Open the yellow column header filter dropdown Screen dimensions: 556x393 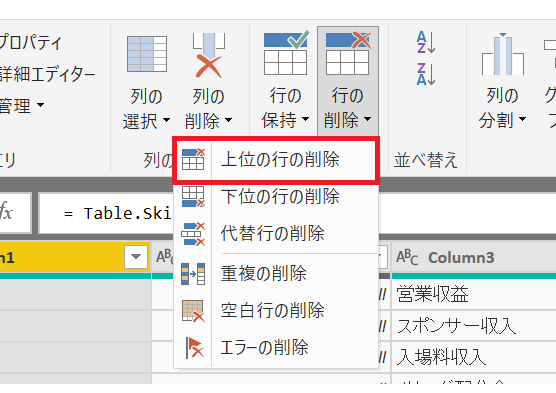[x=136, y=256]
